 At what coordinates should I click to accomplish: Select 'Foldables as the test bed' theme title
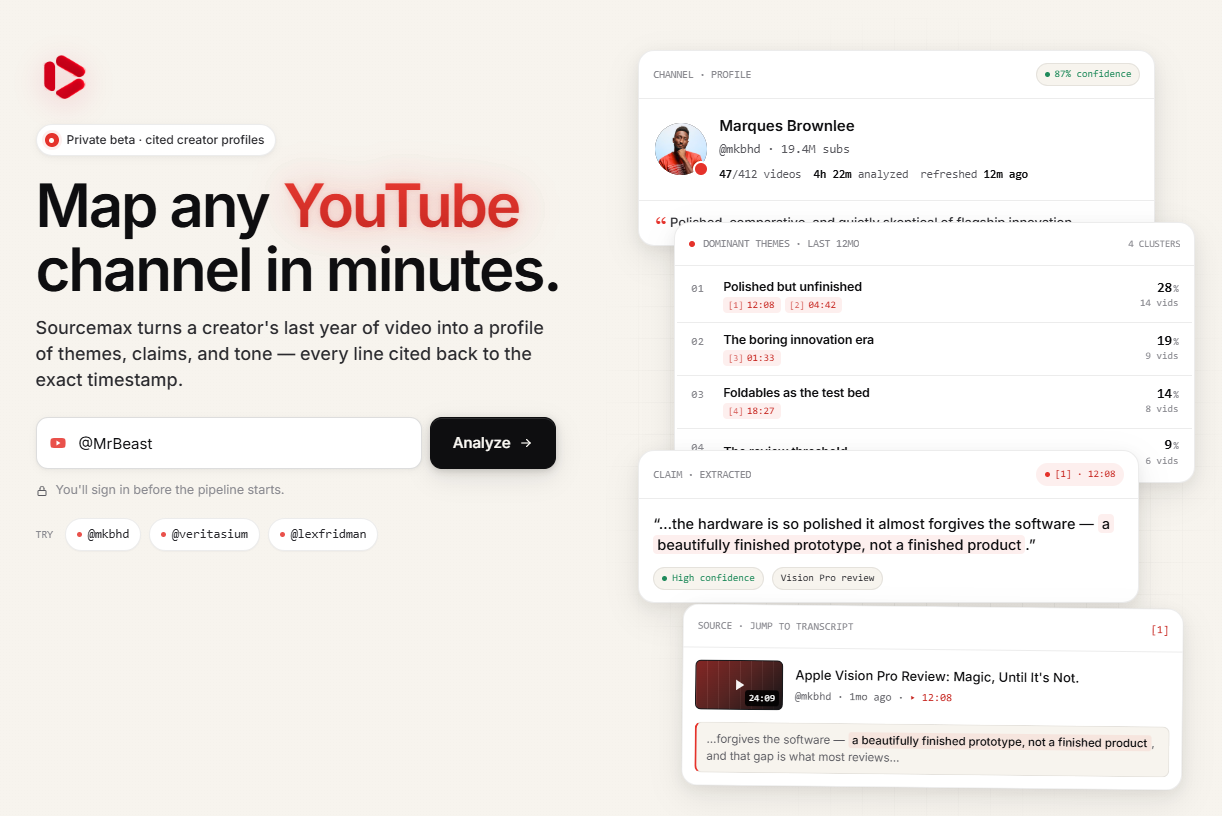click(796, 393)
